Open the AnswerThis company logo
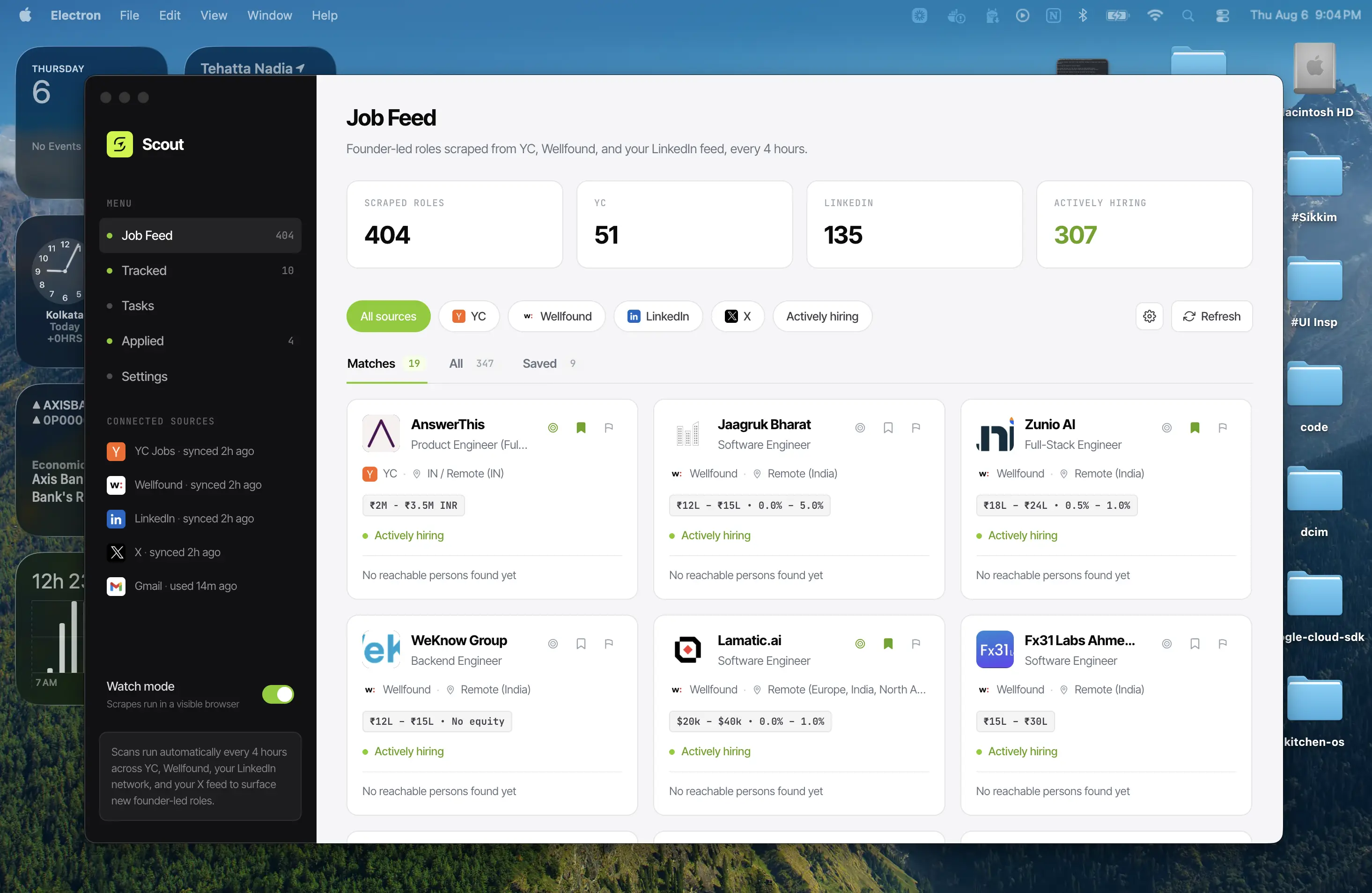This screenshot has width=1372, height=893. tap(381, 433)
